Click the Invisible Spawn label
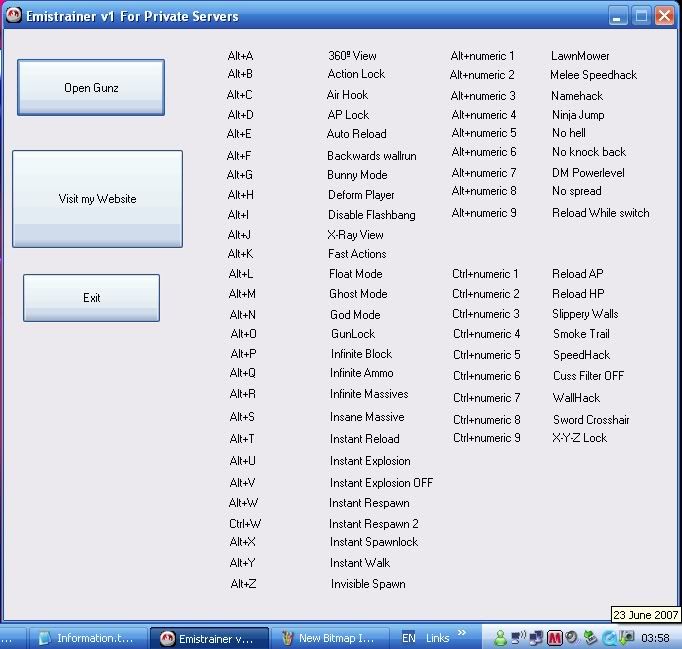Image resolution: width=682 pixels, height=649 pixels. pyautogui.click(x=368, y=584)
